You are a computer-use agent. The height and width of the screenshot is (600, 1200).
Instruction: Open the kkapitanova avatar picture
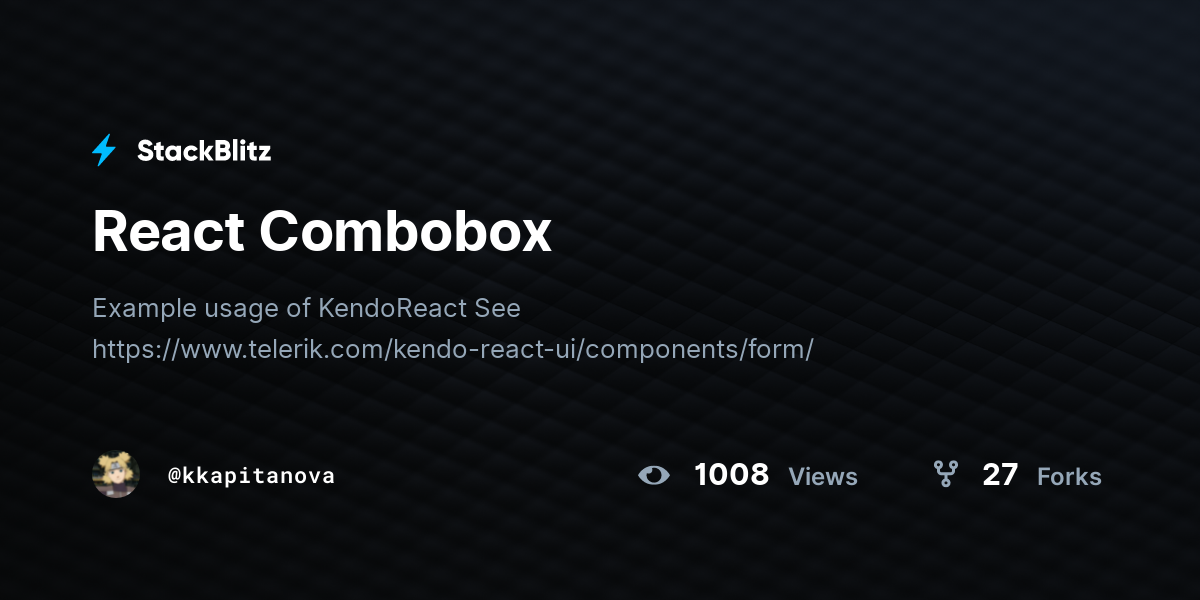point(116,475)
